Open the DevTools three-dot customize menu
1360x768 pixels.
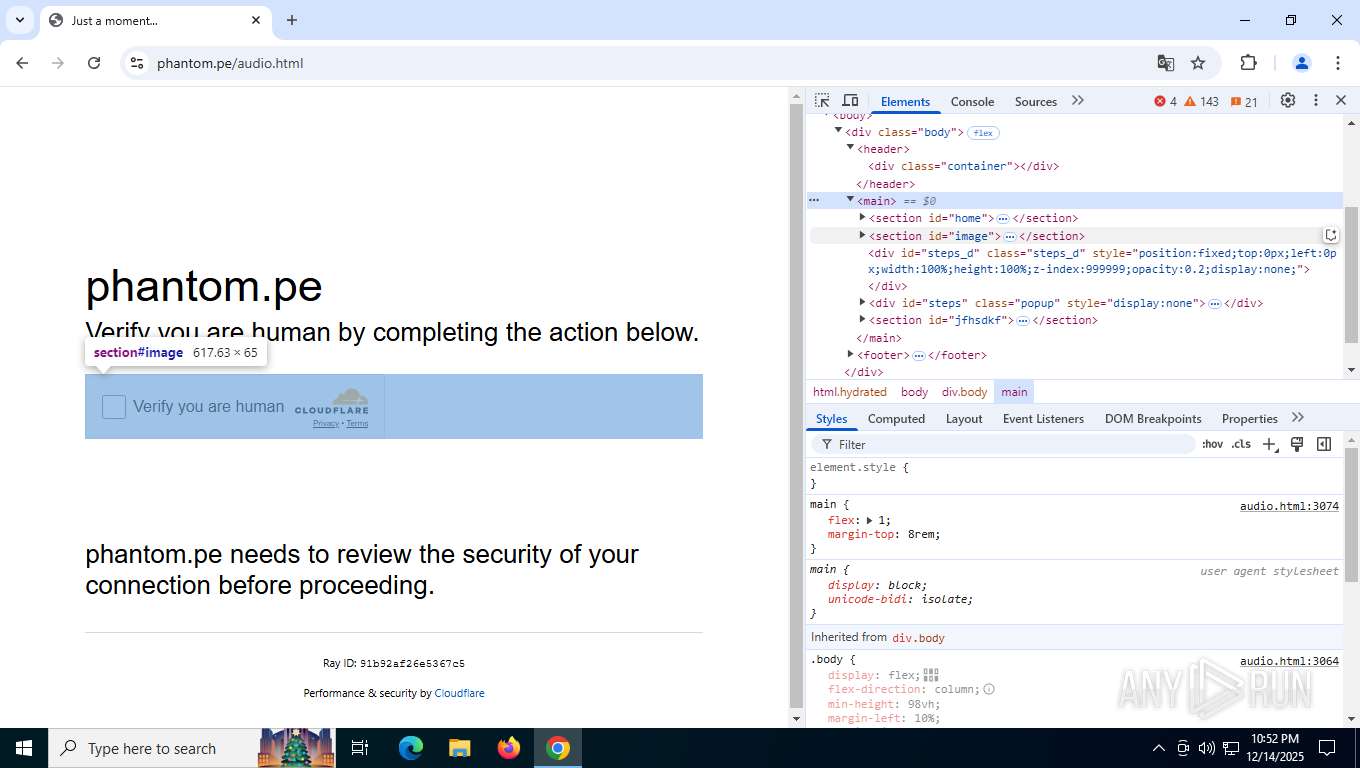(1316, 101)
